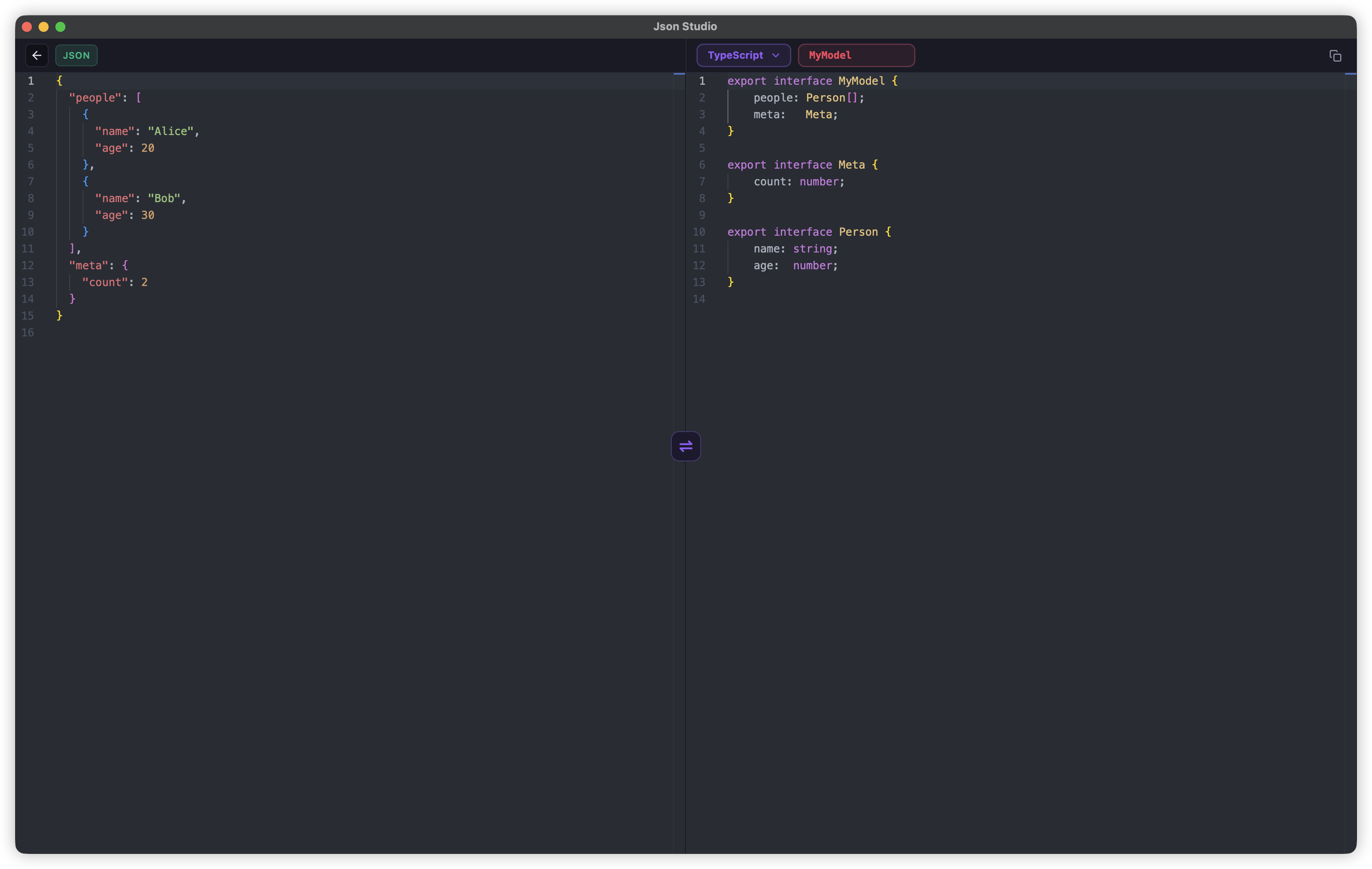Screen dimensions: 1372x869
Task: Click the closing brace on JSON line 15
Action: (x=59, y=316)
